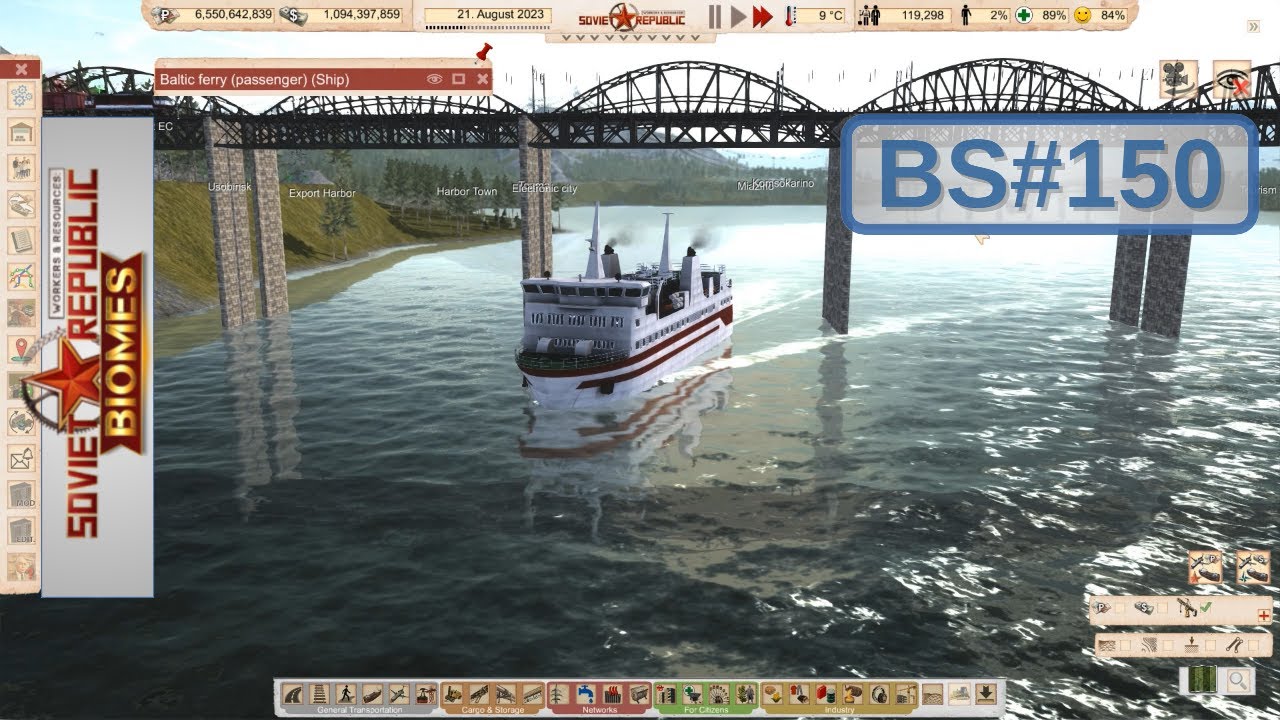The height and width of the screenshot is (720, 1280).
Task: Select ruble purchase vehicles icon with red star
Action: coord(1205,567)
